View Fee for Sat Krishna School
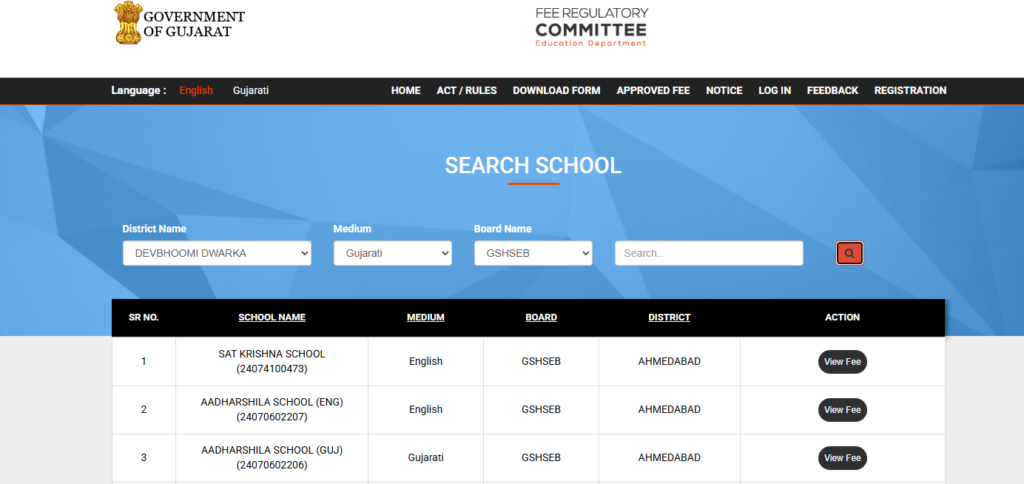Image resolution: width=1024 pixels, height=484 pixels. click(x=842, y=362)
